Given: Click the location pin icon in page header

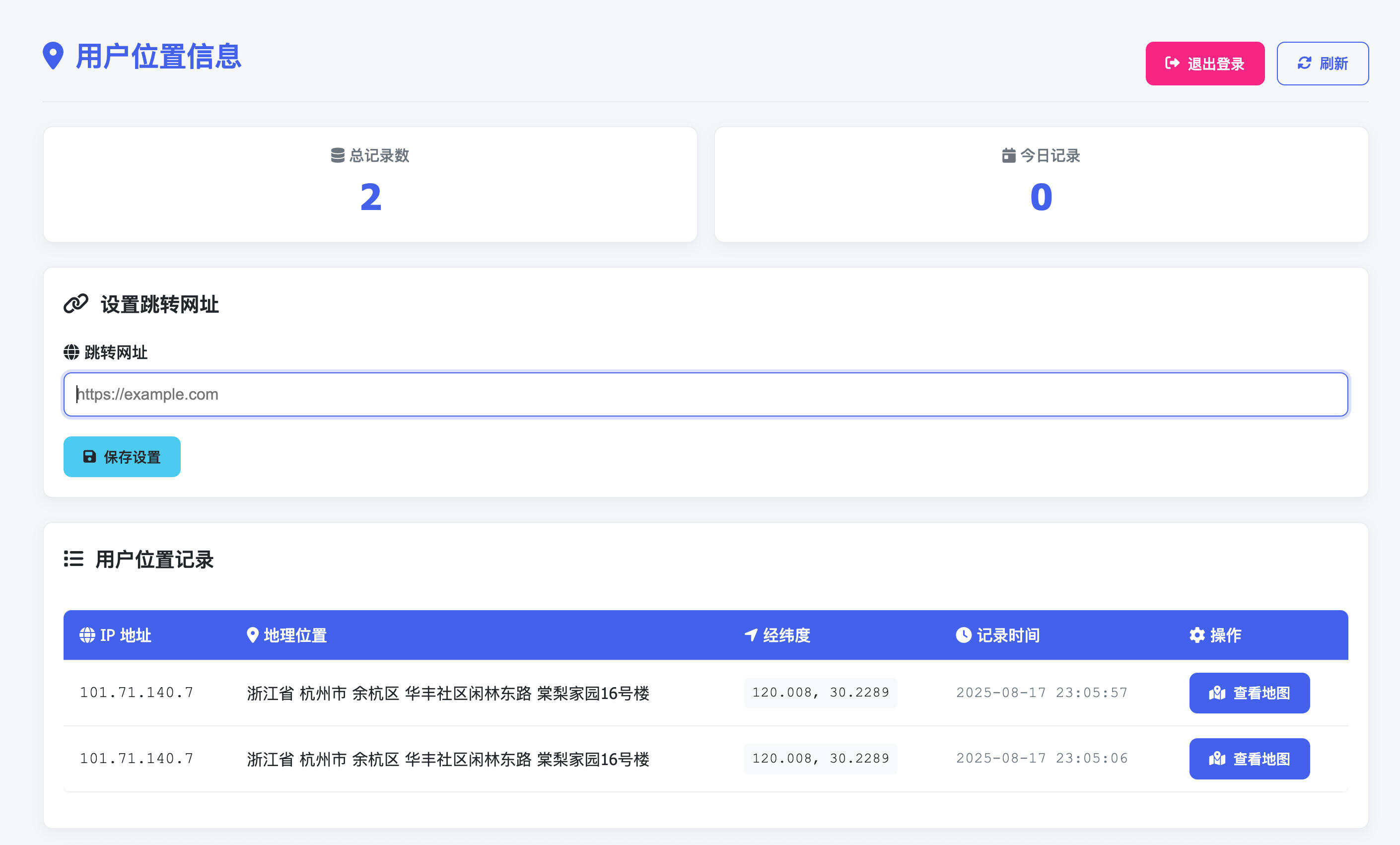Looking at the screenshot, I should pyautogui.click(x=54, y=56).
